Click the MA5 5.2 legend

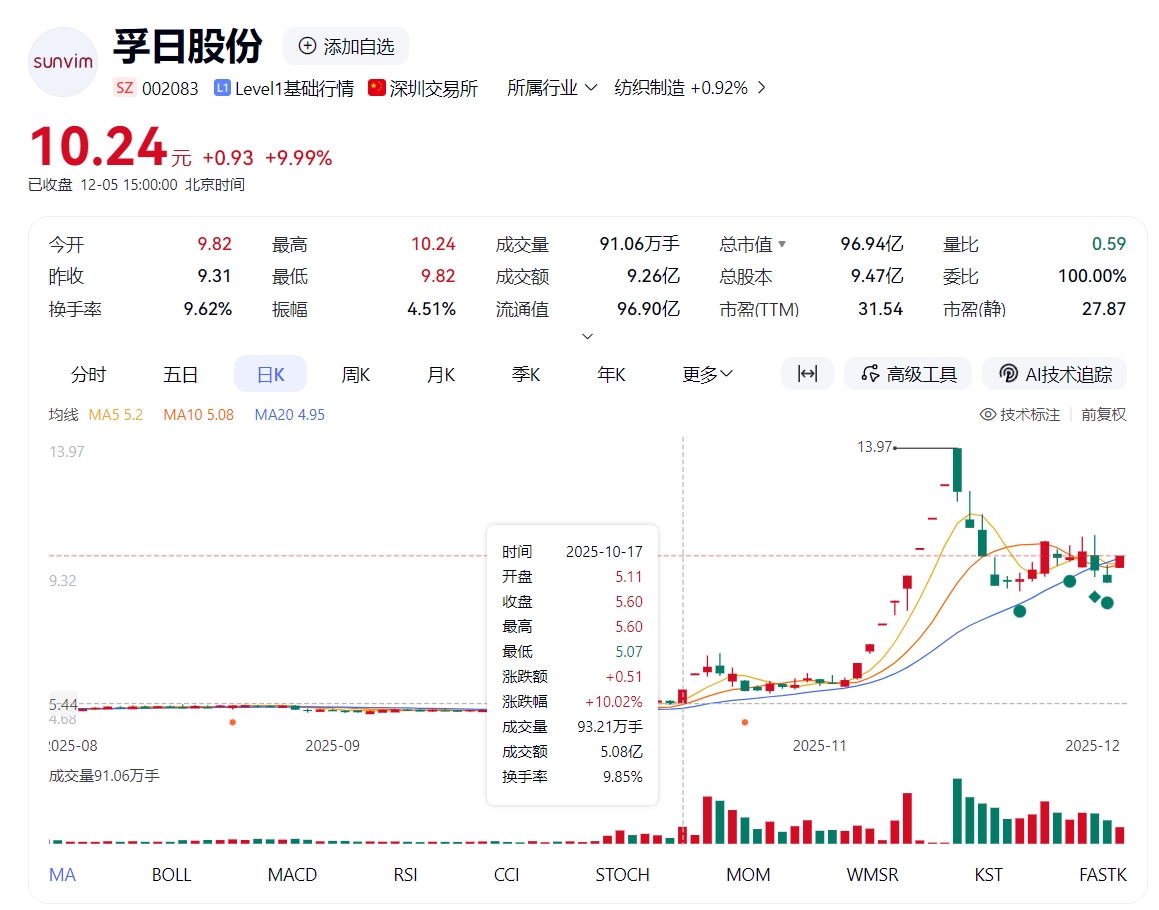point(116,415)
